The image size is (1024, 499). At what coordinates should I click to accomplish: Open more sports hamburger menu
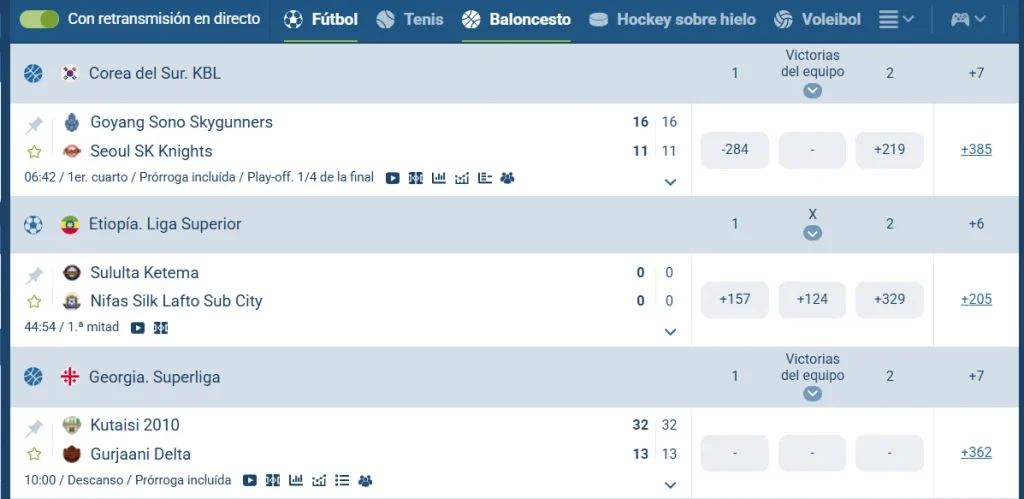896,20
